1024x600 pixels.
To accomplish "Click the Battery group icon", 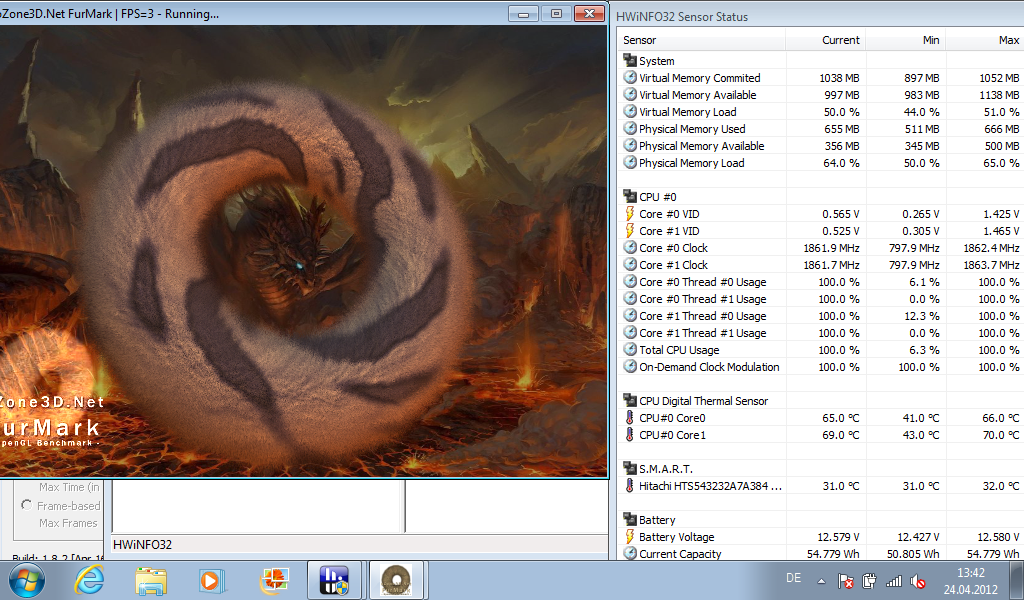I will 630,519.
